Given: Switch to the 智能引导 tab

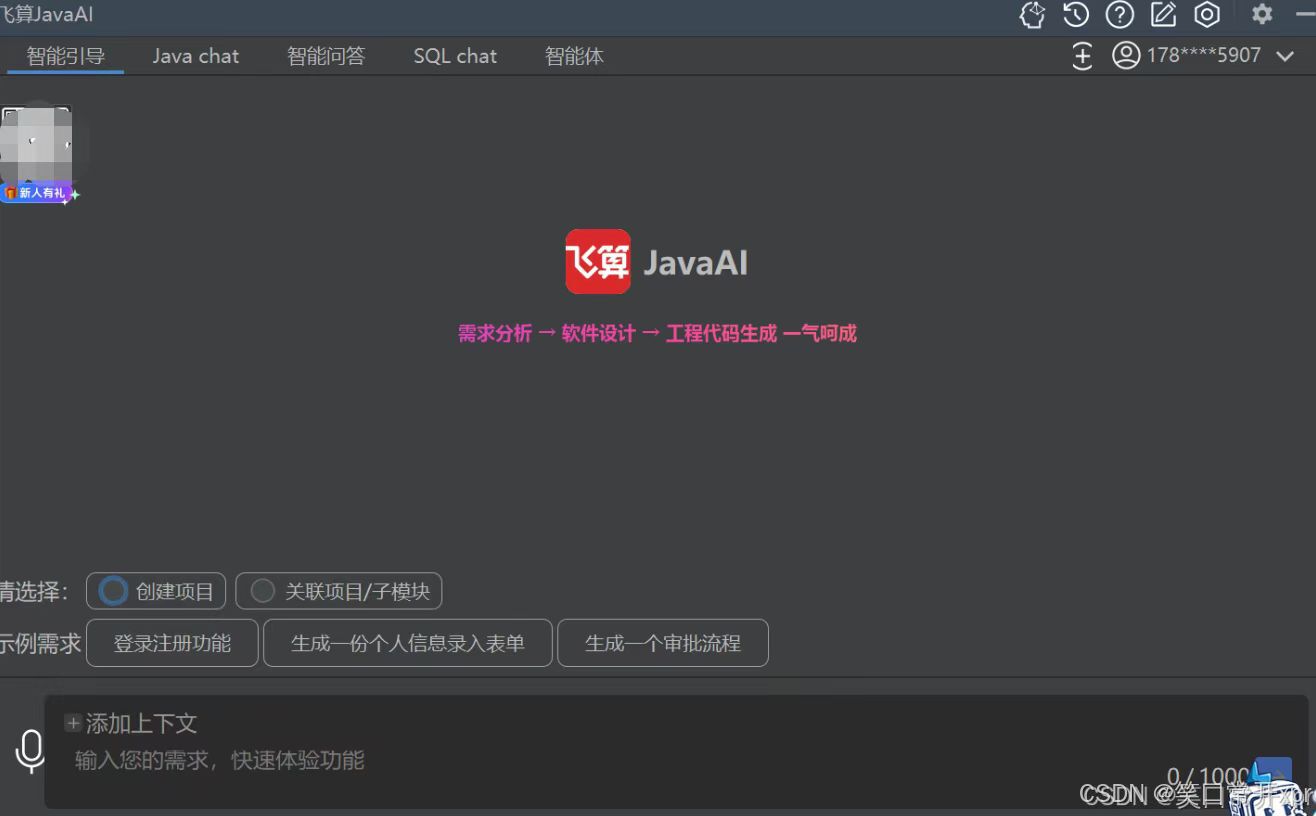Looking at the screenshot, I should 66,56.
